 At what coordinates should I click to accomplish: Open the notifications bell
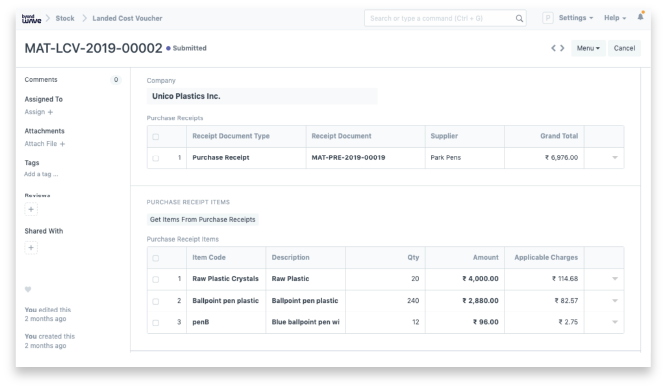640,17
